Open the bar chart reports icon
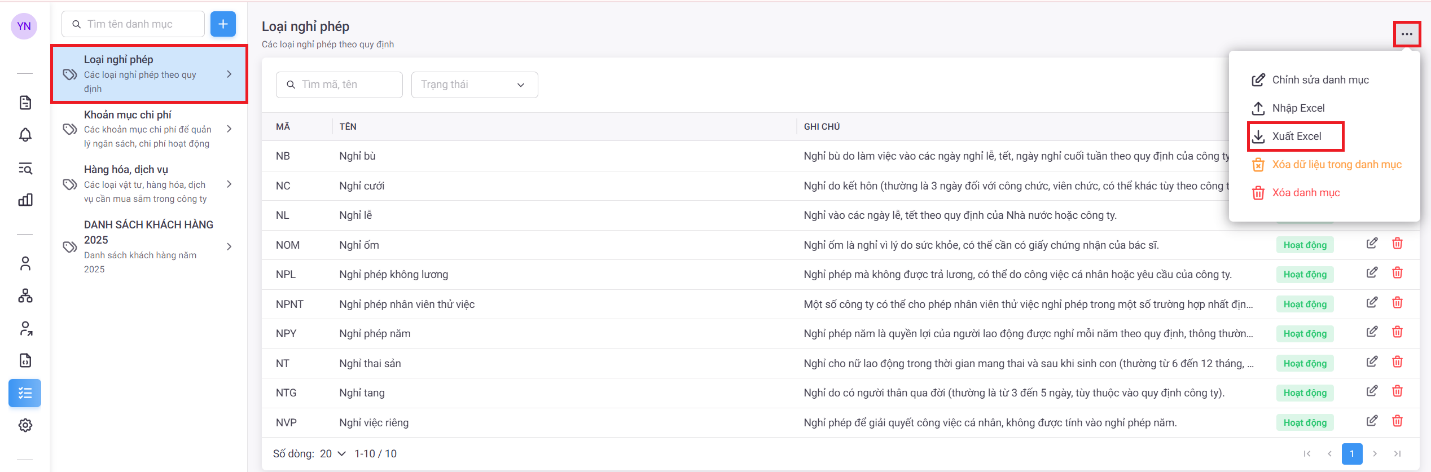The height and width of the screenshot is (472, 1431). point(25,199)
